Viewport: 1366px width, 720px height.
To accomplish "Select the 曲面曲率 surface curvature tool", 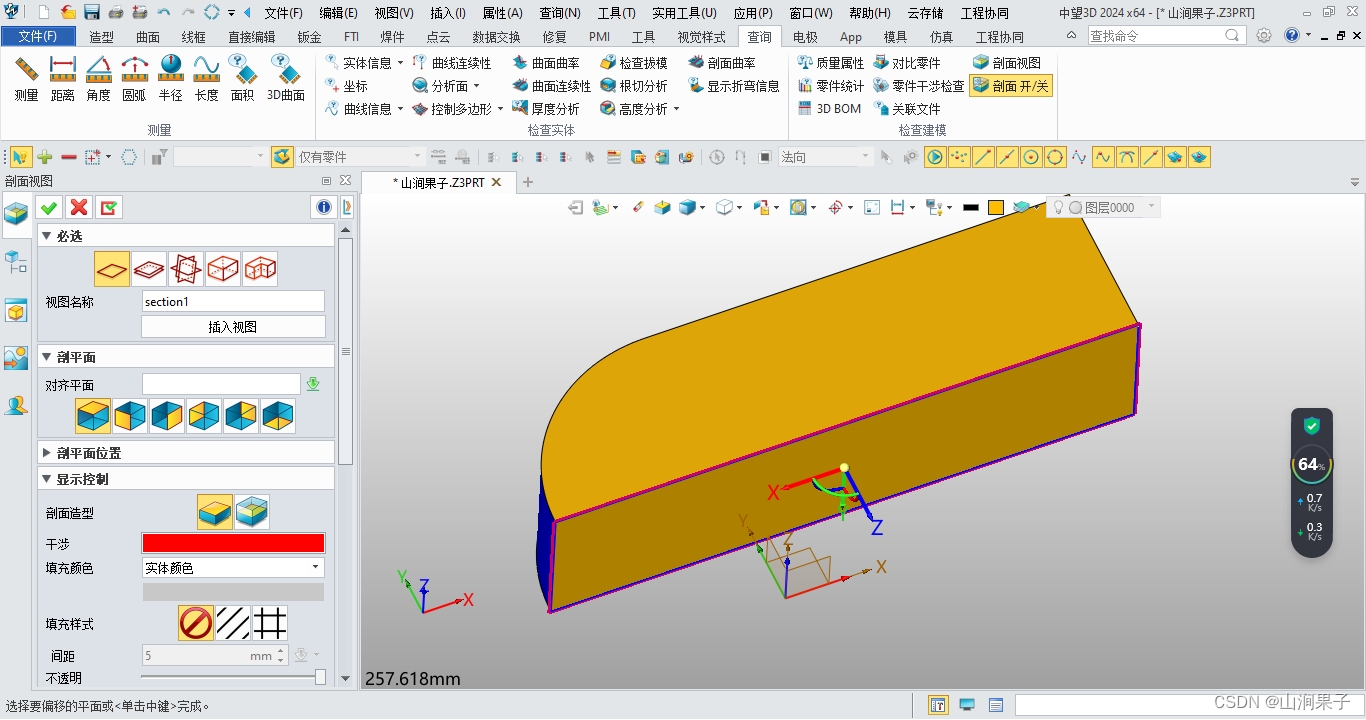I will [556, 61].
